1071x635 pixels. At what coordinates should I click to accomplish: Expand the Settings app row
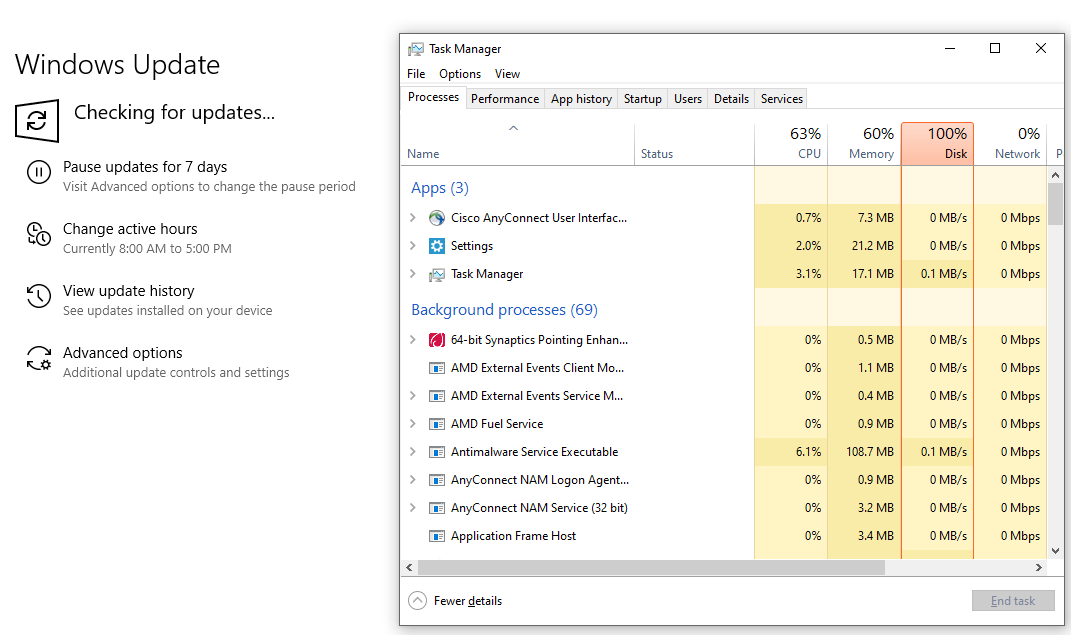[x=413, y=245]
